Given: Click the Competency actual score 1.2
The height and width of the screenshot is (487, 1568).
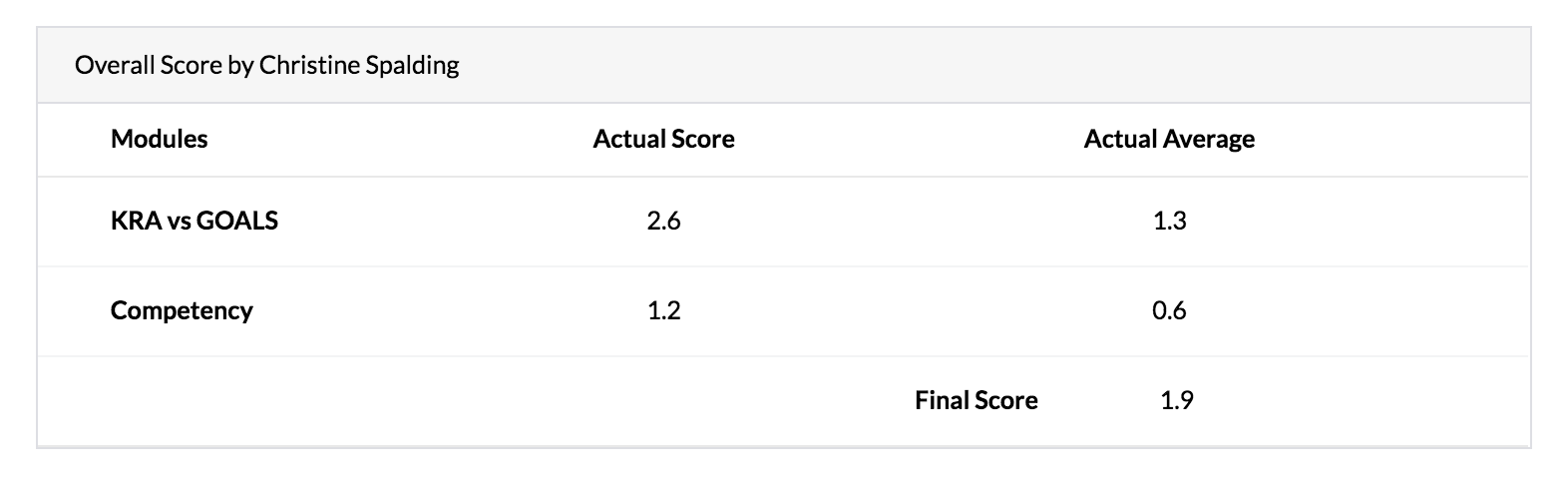Looking at the screenshot, I should [x=663, y=310].
